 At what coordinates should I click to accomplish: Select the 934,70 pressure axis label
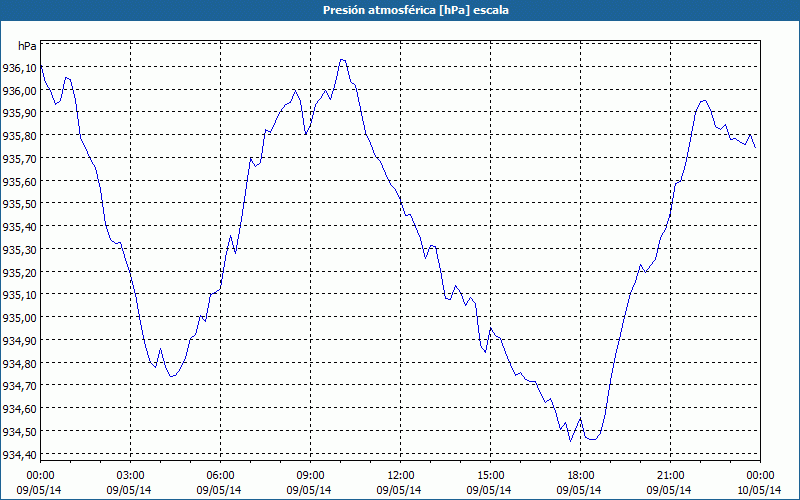pyautogui.click(x=20, y=386)
